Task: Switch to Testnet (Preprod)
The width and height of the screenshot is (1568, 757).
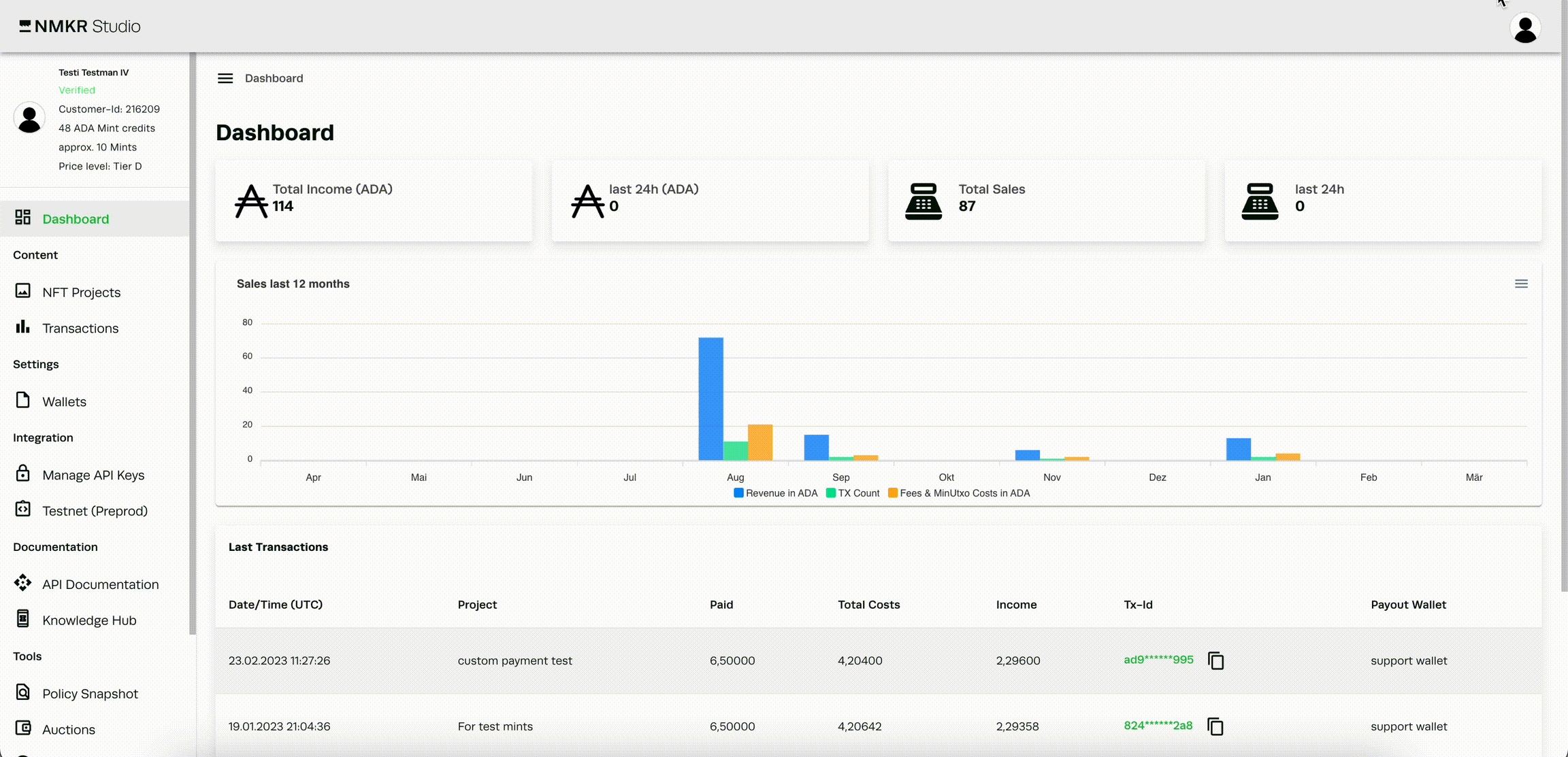Action: point(95,511)
